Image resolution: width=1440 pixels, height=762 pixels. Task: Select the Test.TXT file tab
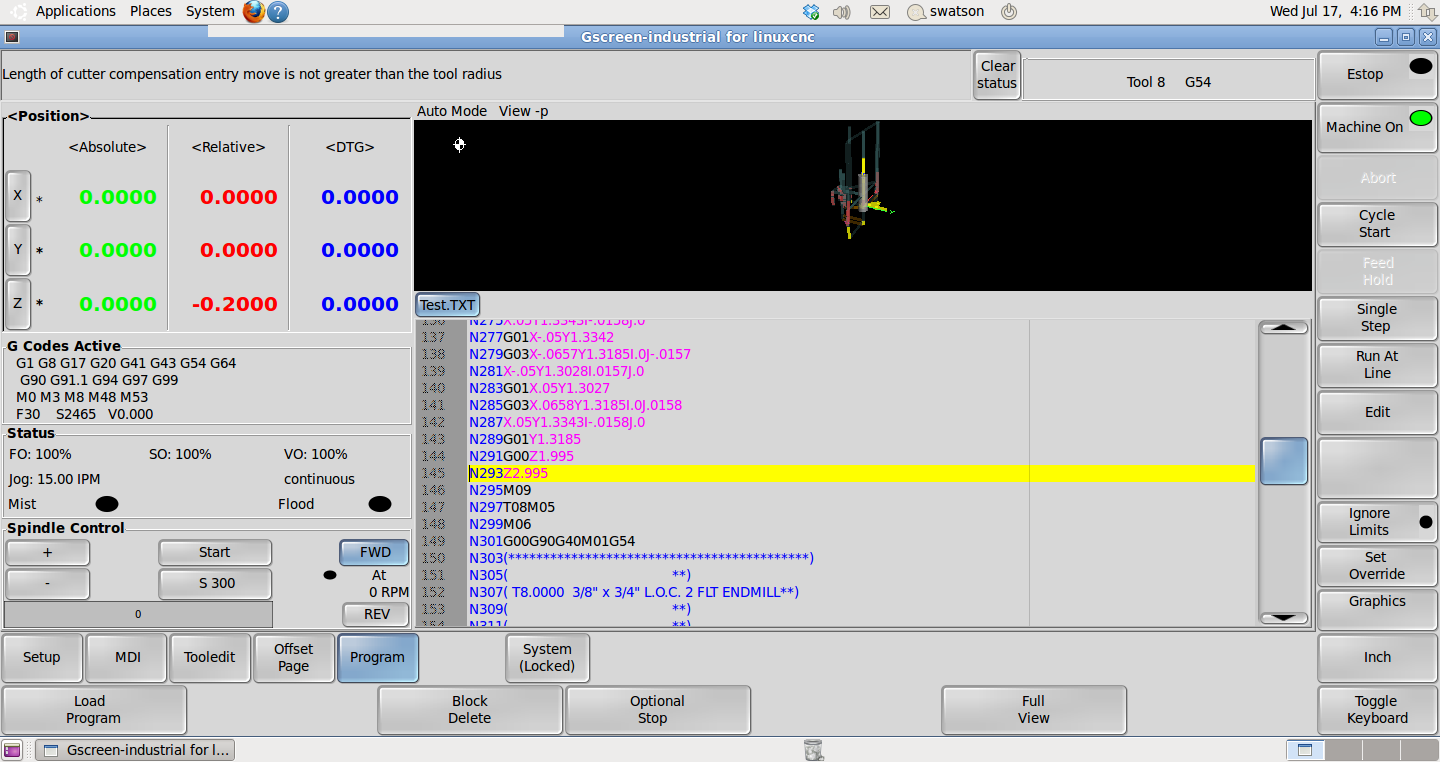pyautogui.click(x=448, y=305)
